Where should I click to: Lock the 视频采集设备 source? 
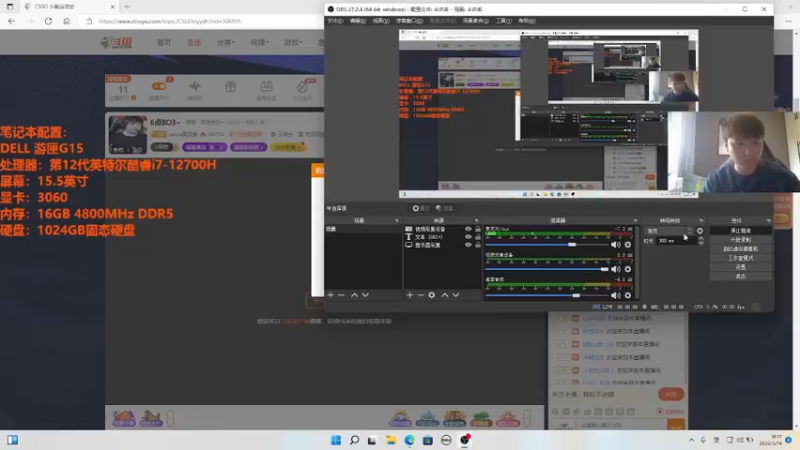478,229
